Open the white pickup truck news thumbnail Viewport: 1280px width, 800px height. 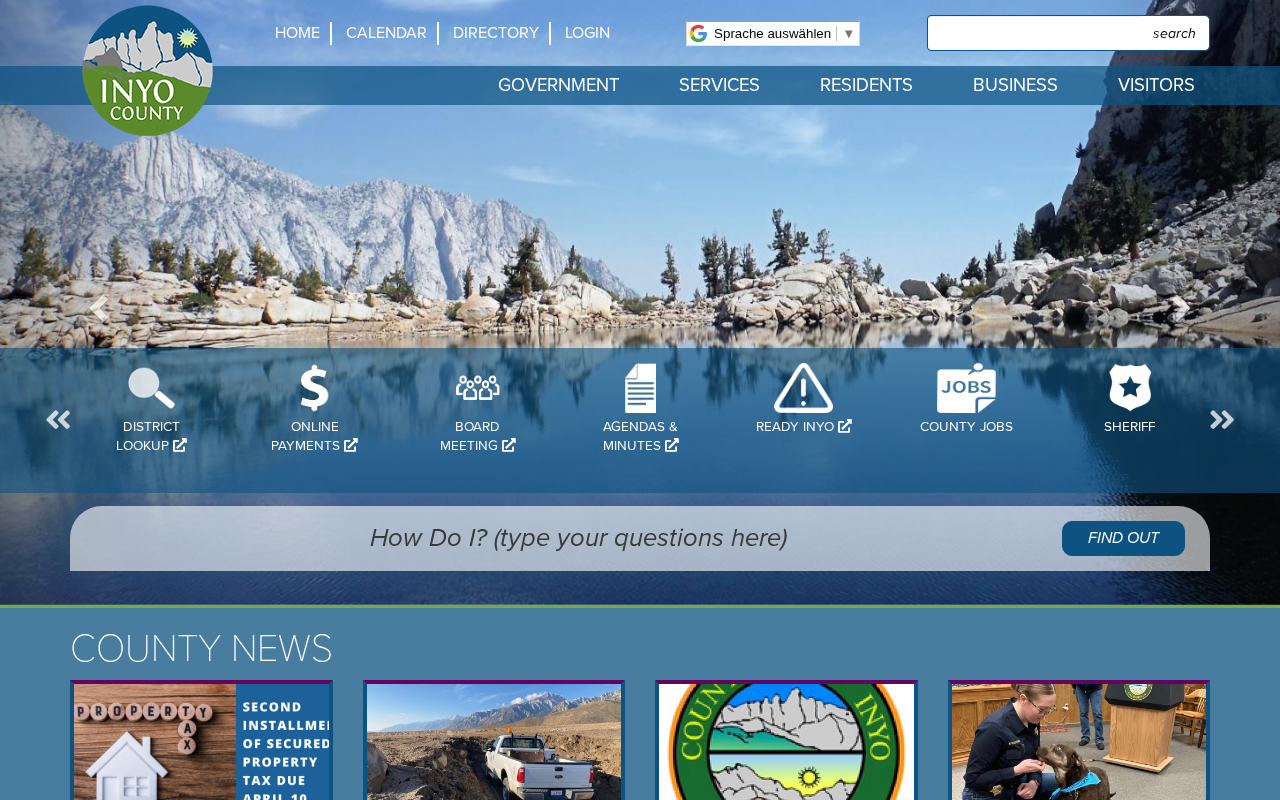(494, 741)
